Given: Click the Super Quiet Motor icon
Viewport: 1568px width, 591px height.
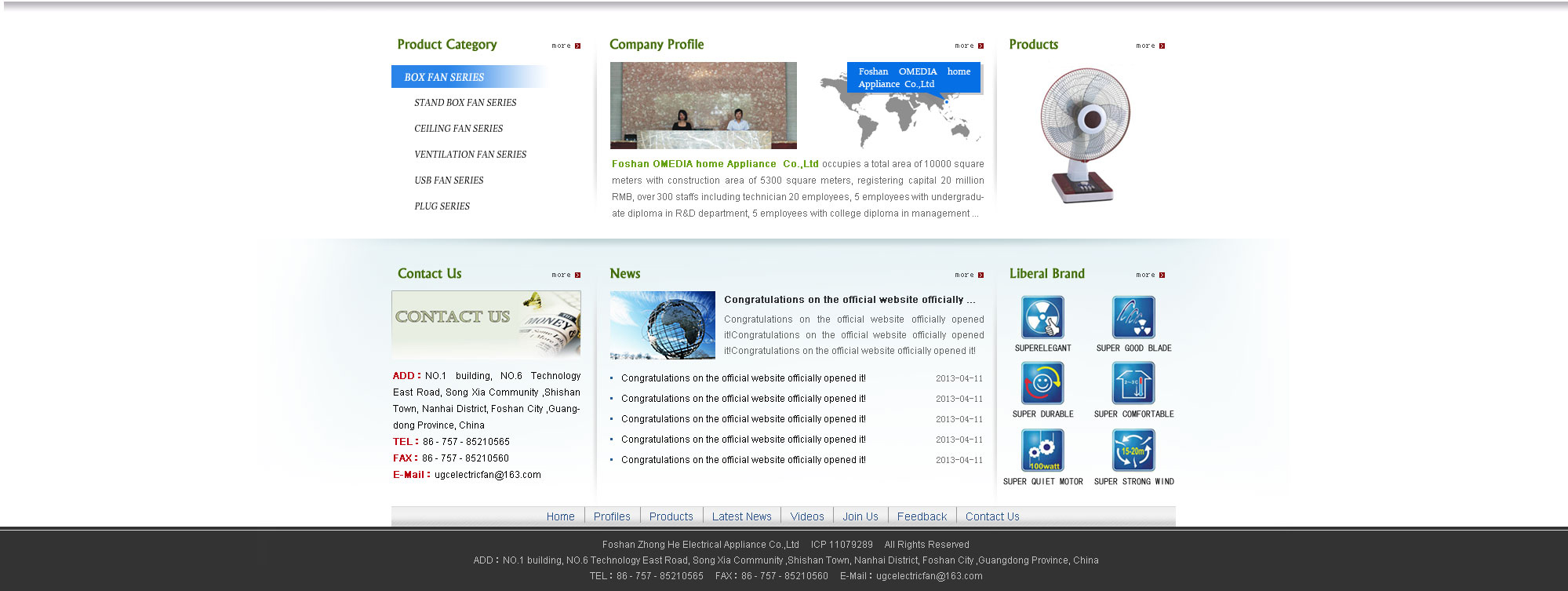Looking at the screenshot, I should click(1042, 450).
